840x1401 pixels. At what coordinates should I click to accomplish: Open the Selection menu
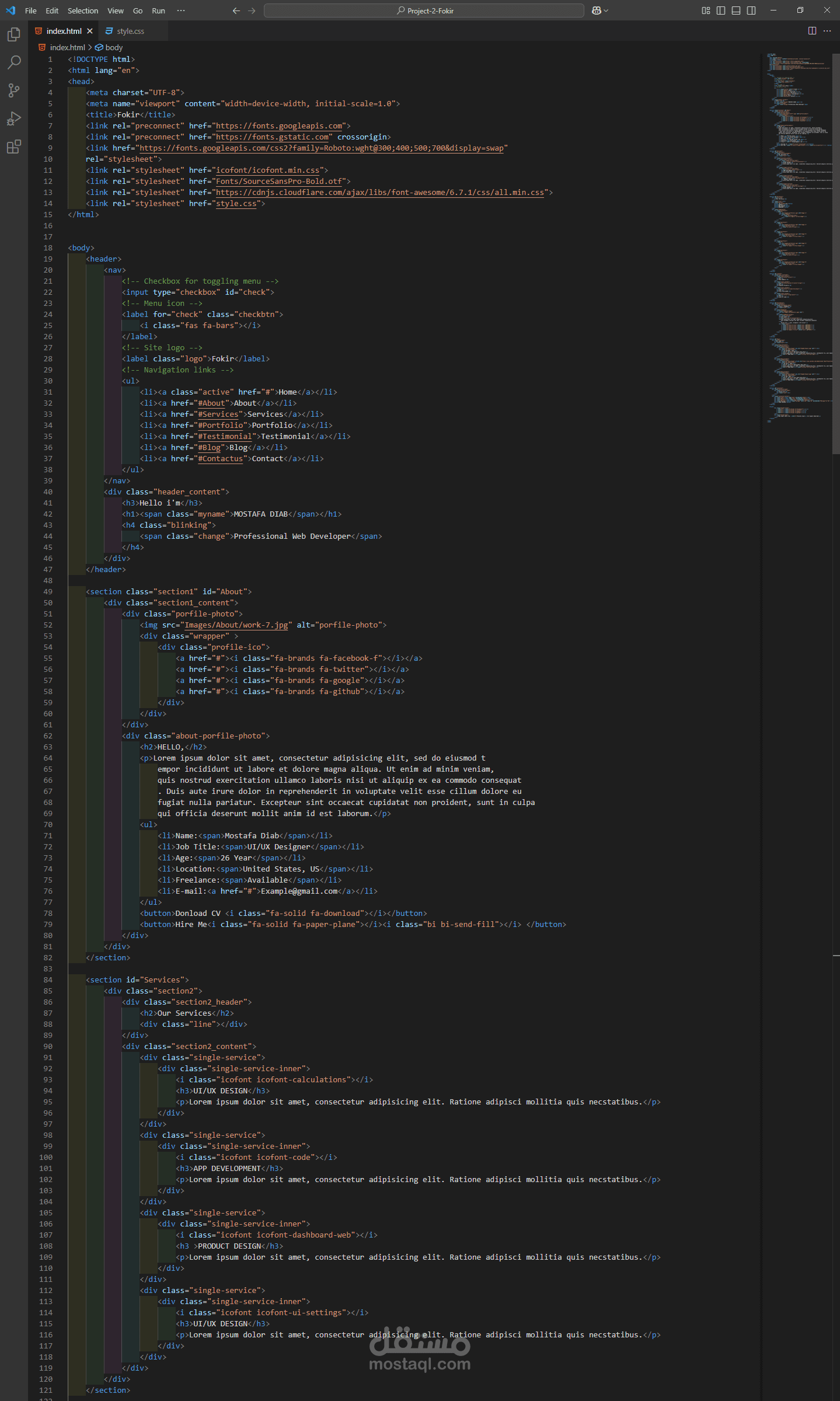pos(83,11)
